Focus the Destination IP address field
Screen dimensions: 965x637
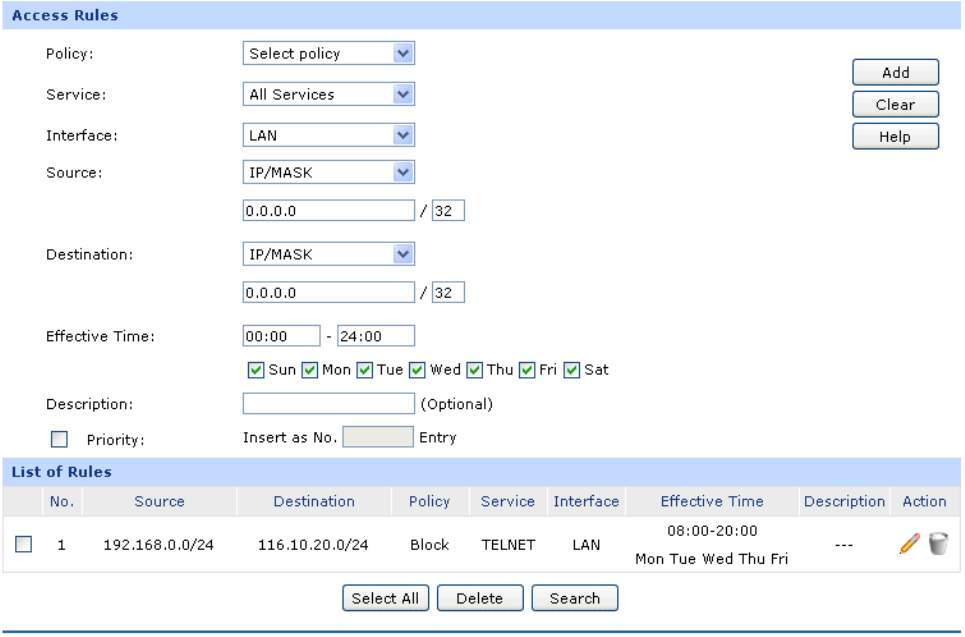329,292
